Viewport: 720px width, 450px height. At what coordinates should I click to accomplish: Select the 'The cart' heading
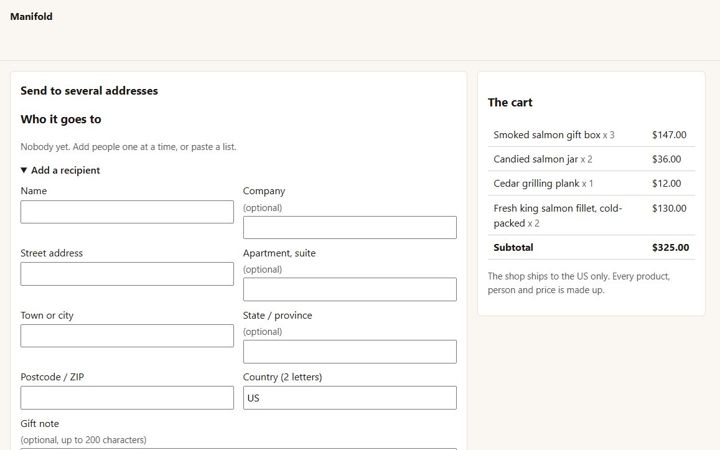pyautogui.click(x=510, y=102)
